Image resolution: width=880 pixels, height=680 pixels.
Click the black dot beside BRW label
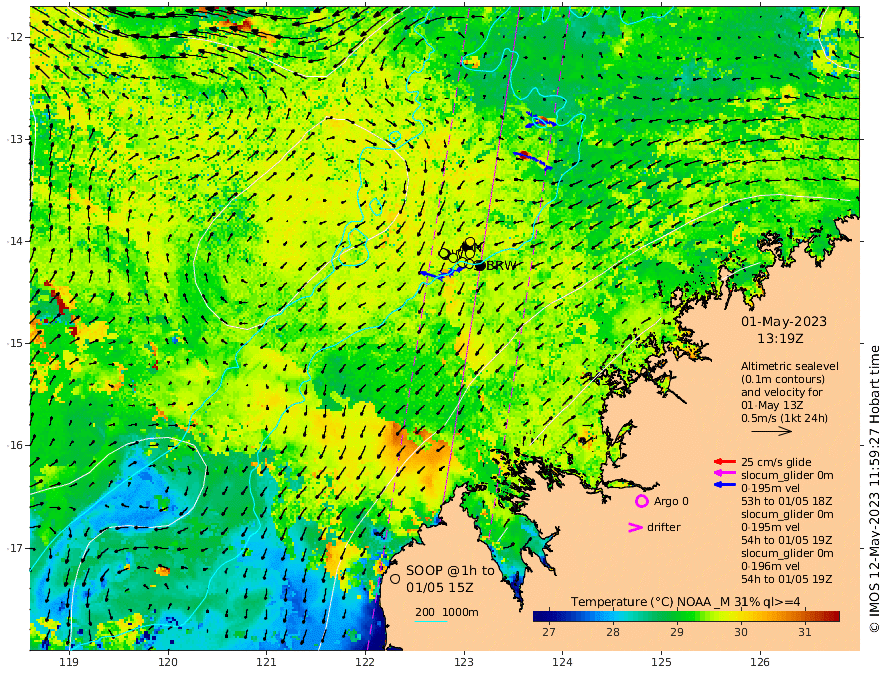point(480,265)
